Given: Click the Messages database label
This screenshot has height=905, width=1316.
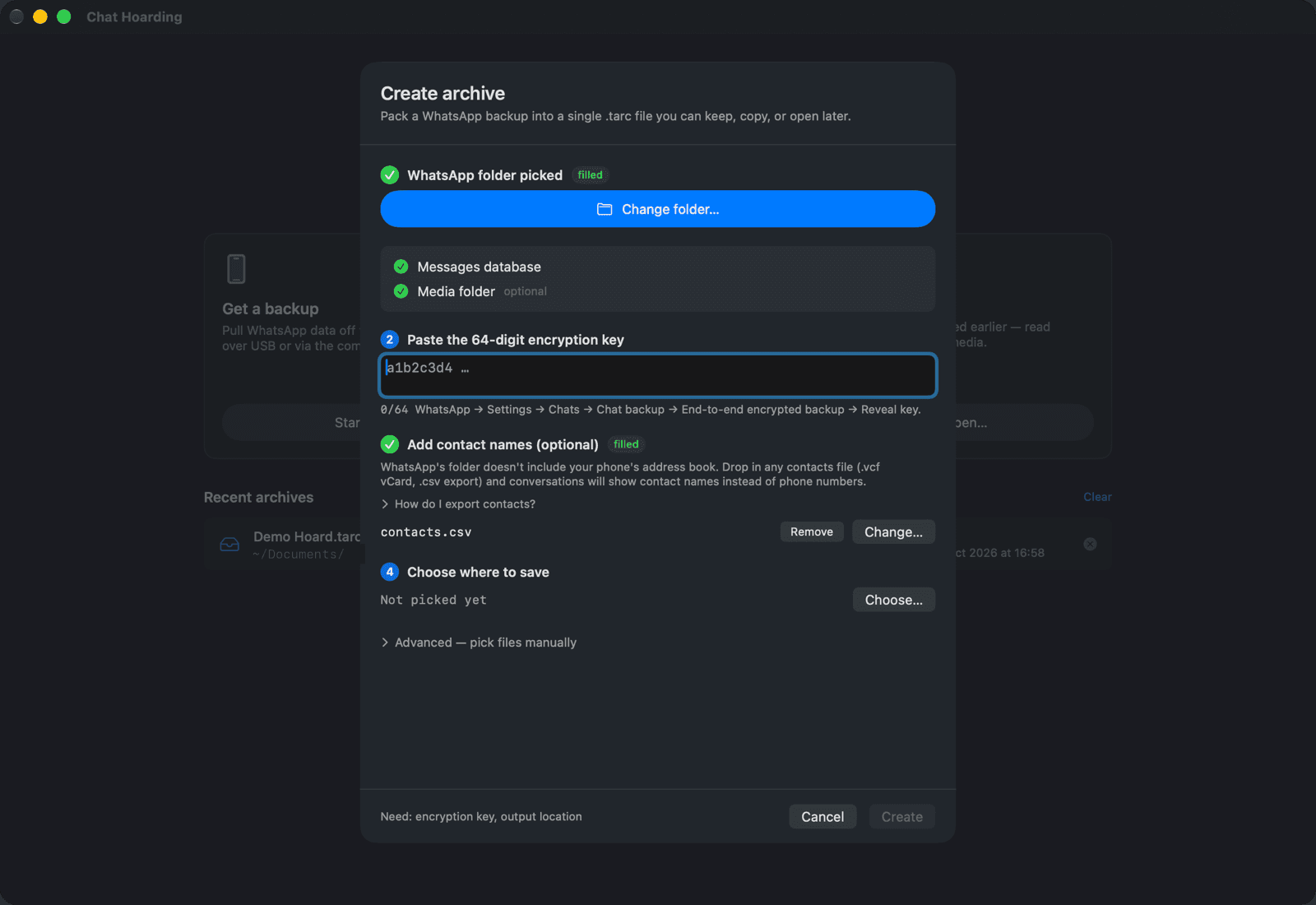Looking at the screenshot, I should coord(479,267).
